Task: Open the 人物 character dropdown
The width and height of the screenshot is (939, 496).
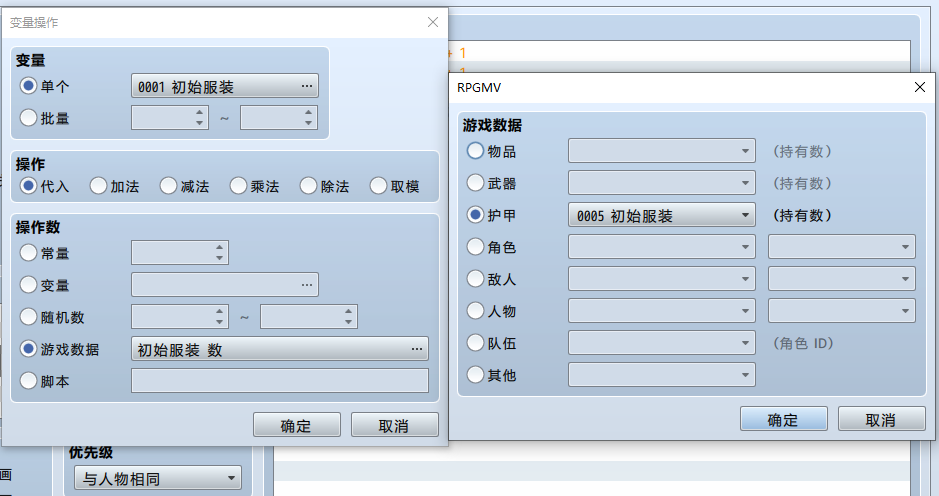Action: pyautogui.click(x=662, y=311)
